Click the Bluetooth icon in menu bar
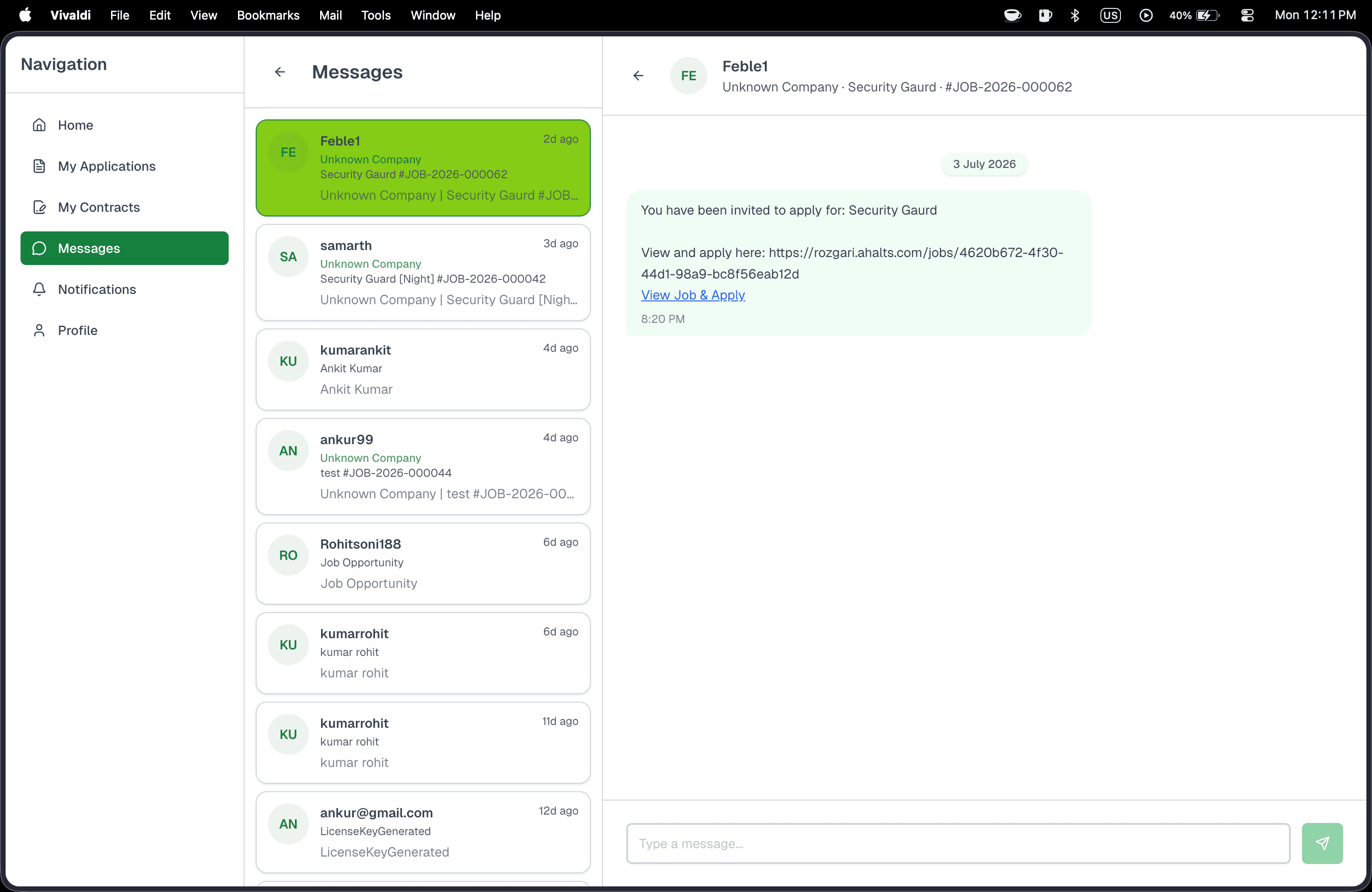This screenshot has height=892, width=1372. 1075,15
